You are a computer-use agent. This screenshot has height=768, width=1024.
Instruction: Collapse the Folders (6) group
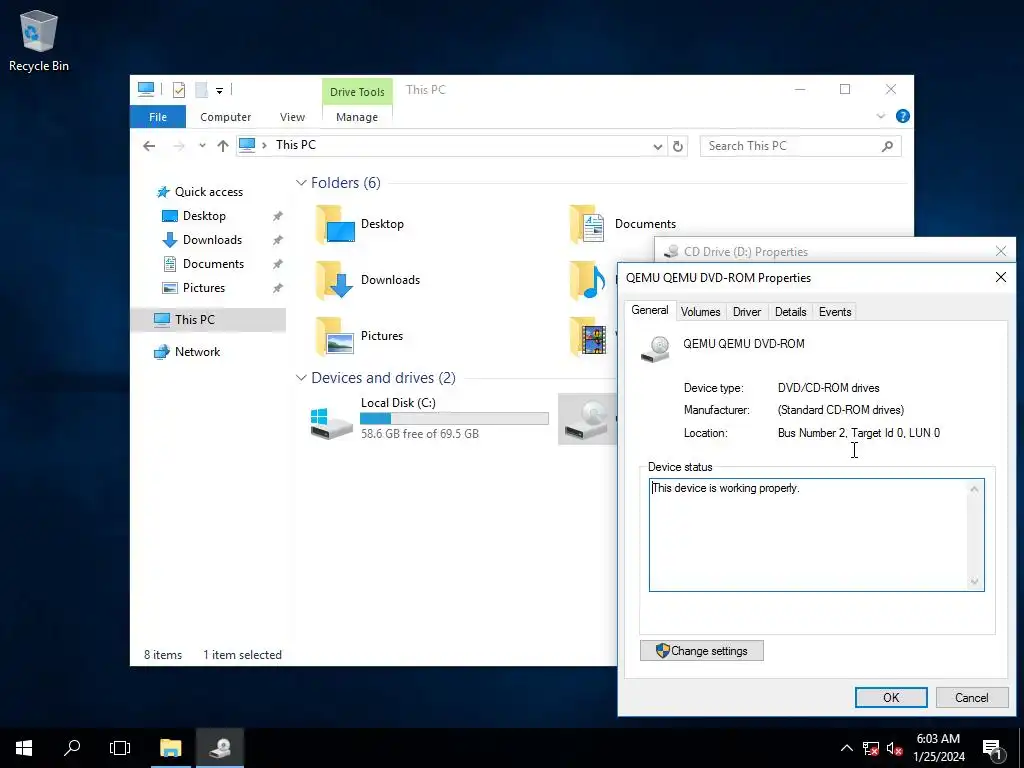(301, 183)
